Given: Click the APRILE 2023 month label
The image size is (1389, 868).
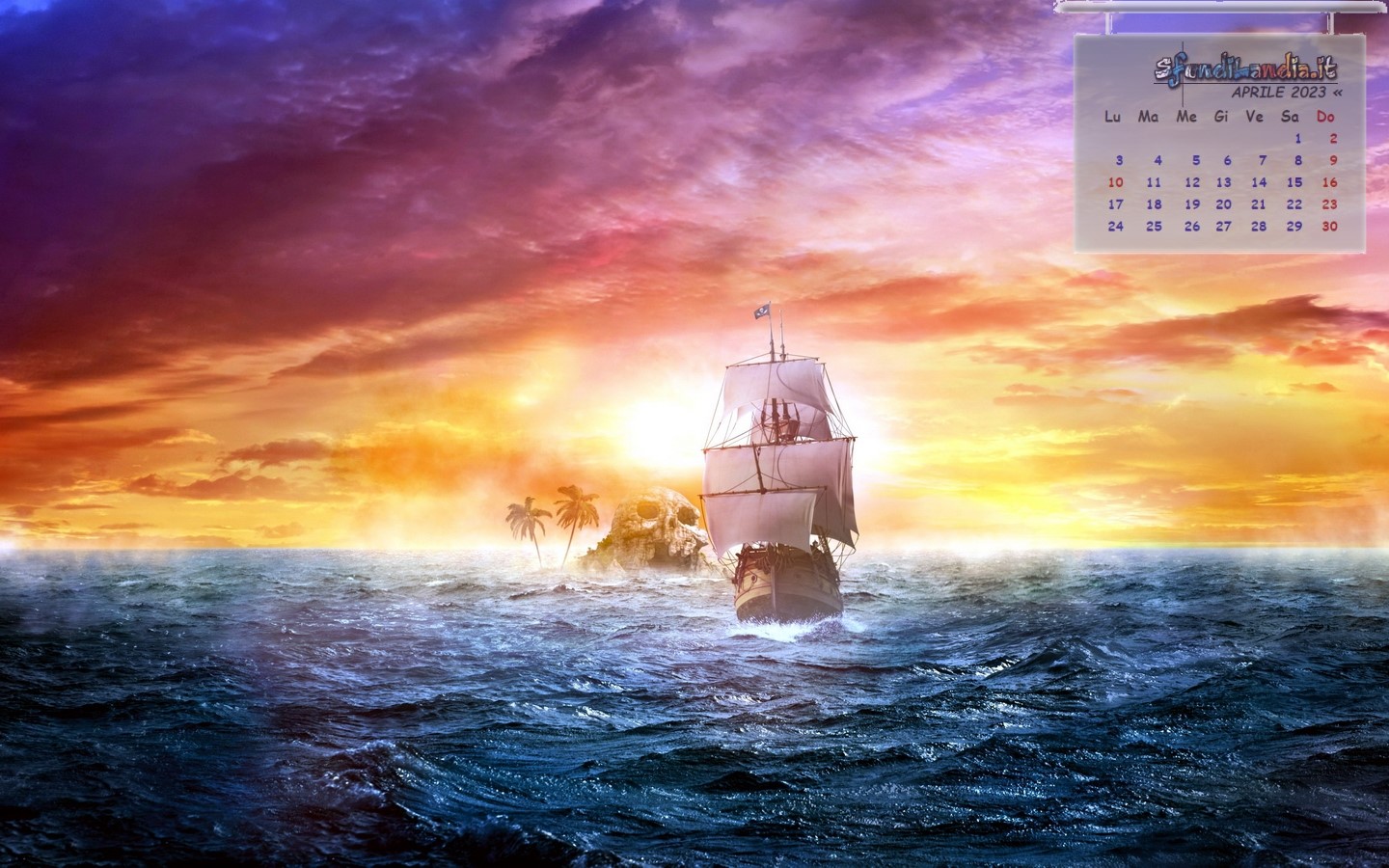Looking at the screenshot, I should (x=1278, y=93).
